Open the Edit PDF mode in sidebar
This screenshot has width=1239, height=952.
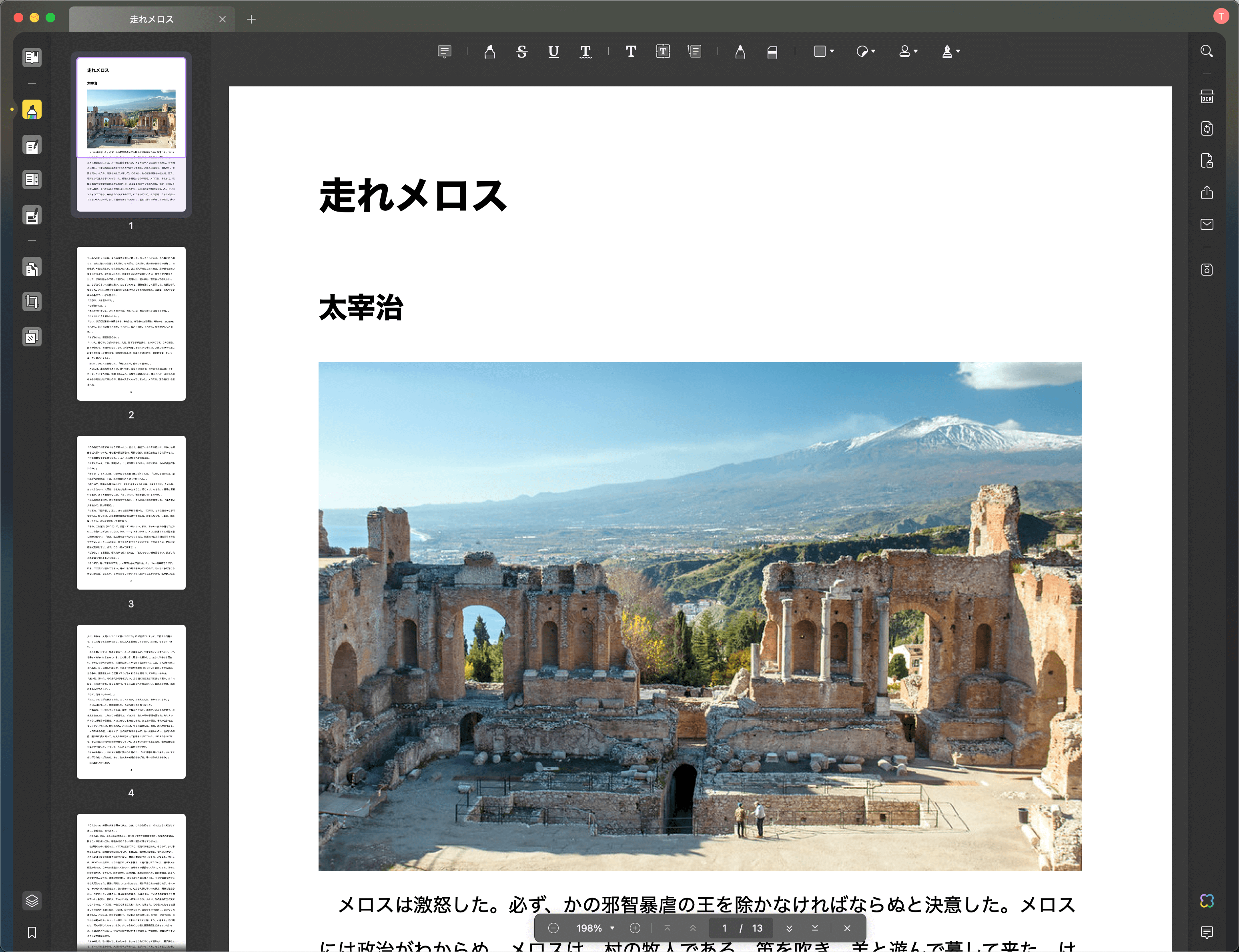pos(32,146)
